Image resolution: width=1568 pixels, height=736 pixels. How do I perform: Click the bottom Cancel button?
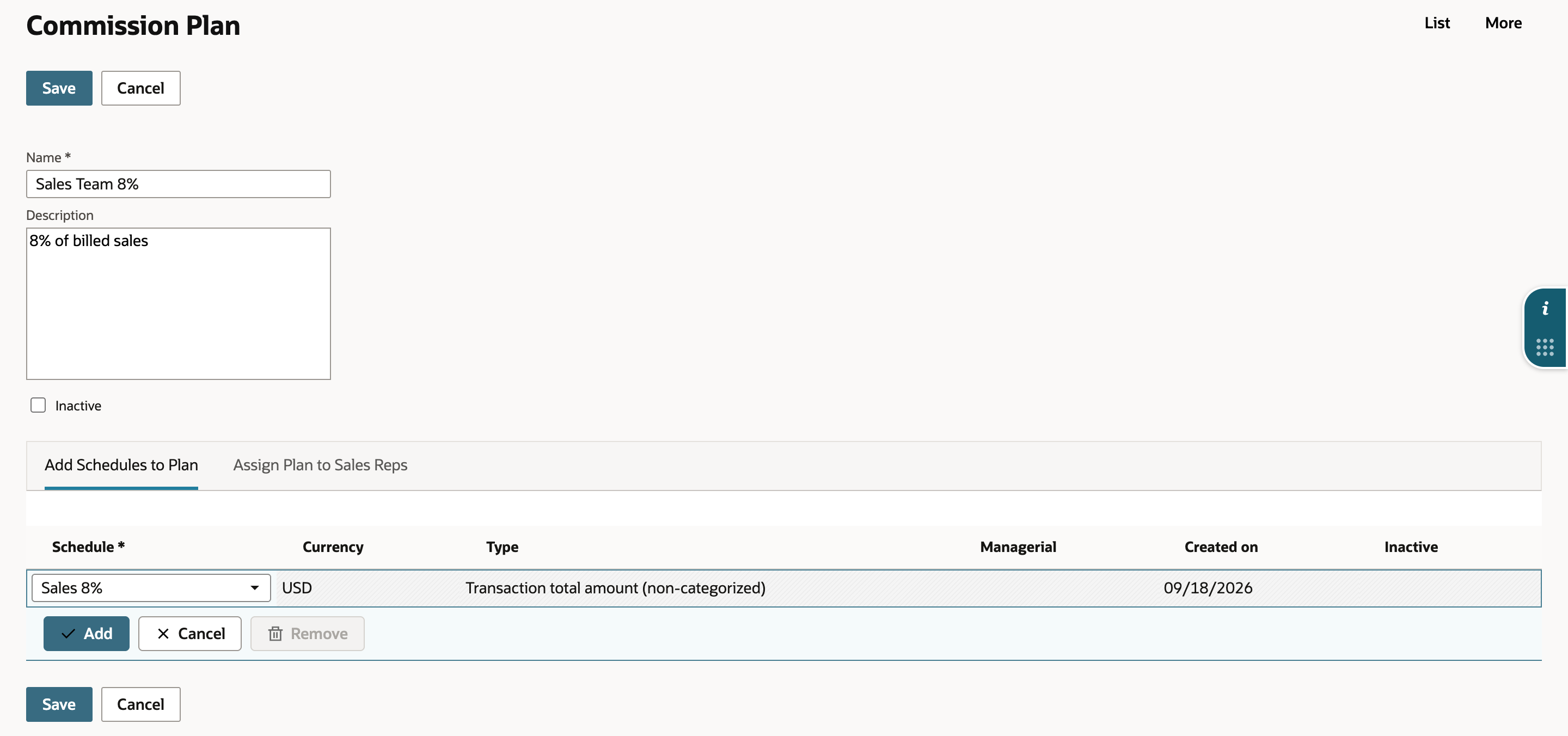pyautogui.click(x=140, y=704)
